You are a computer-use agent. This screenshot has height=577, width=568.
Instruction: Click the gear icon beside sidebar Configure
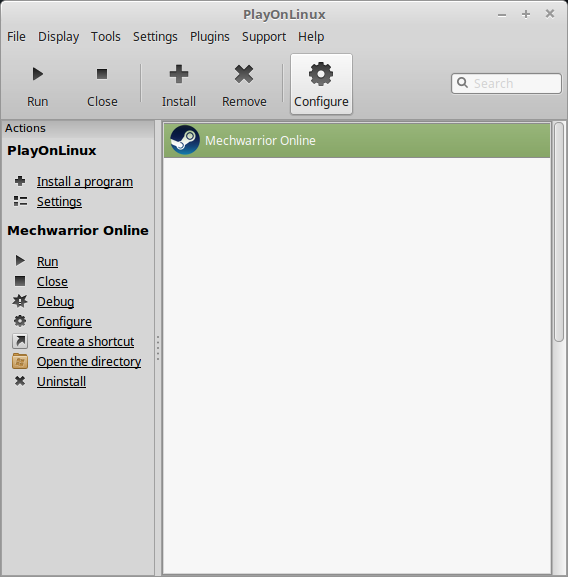20,321
